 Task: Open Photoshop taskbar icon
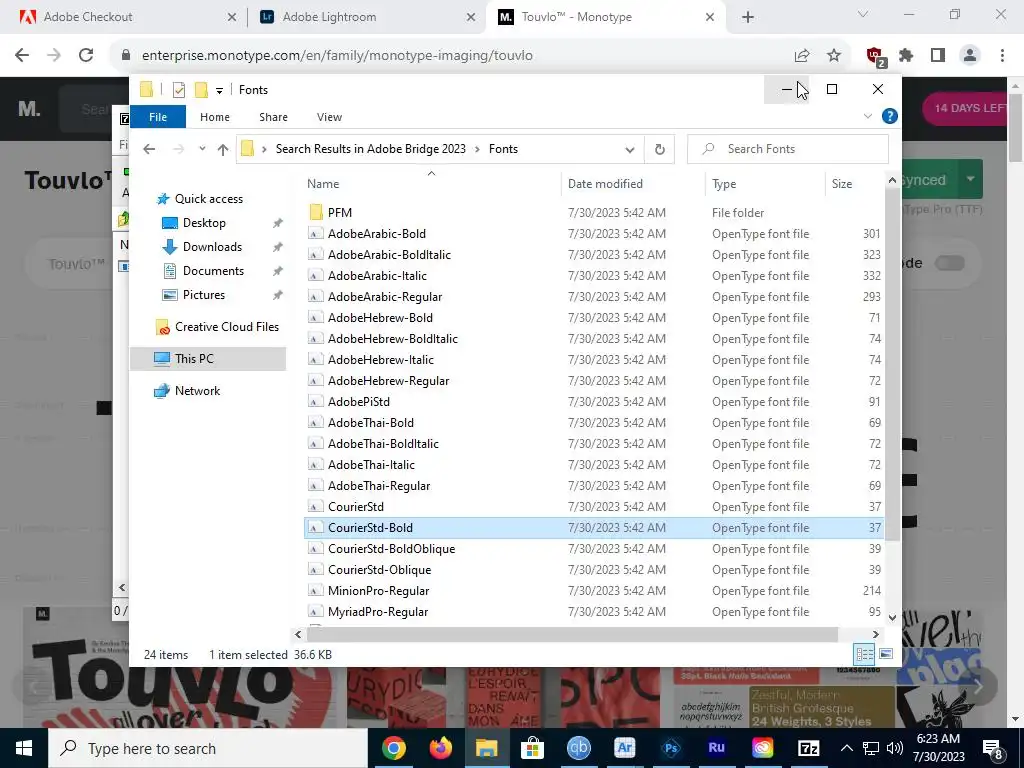coord(671,748)
